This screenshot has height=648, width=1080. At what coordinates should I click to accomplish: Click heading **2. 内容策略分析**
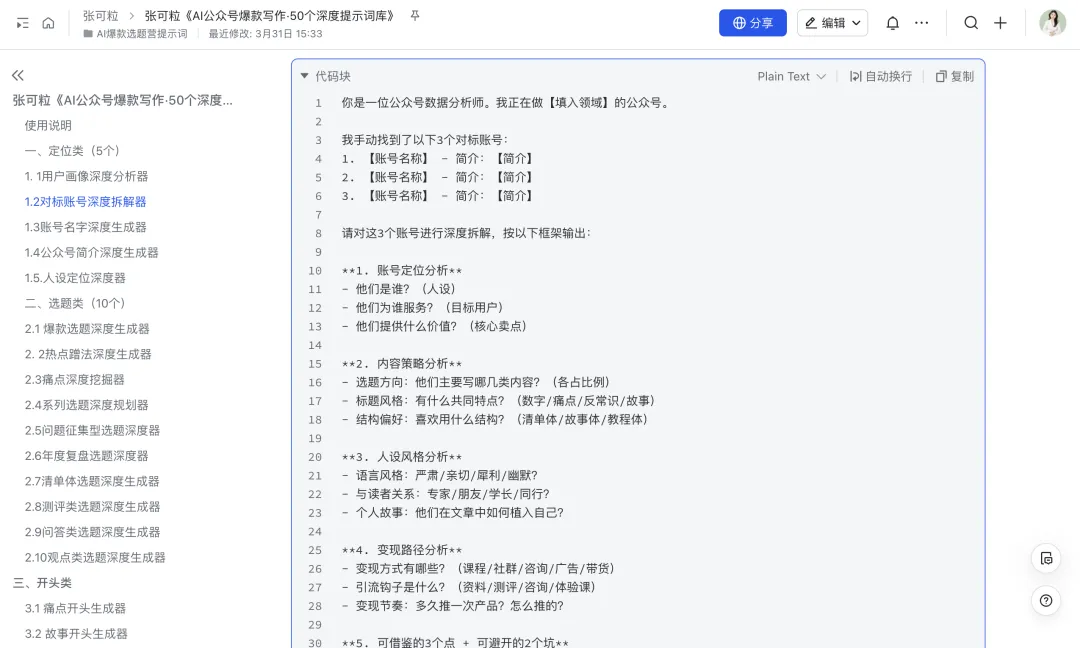[x=402, y=364]
